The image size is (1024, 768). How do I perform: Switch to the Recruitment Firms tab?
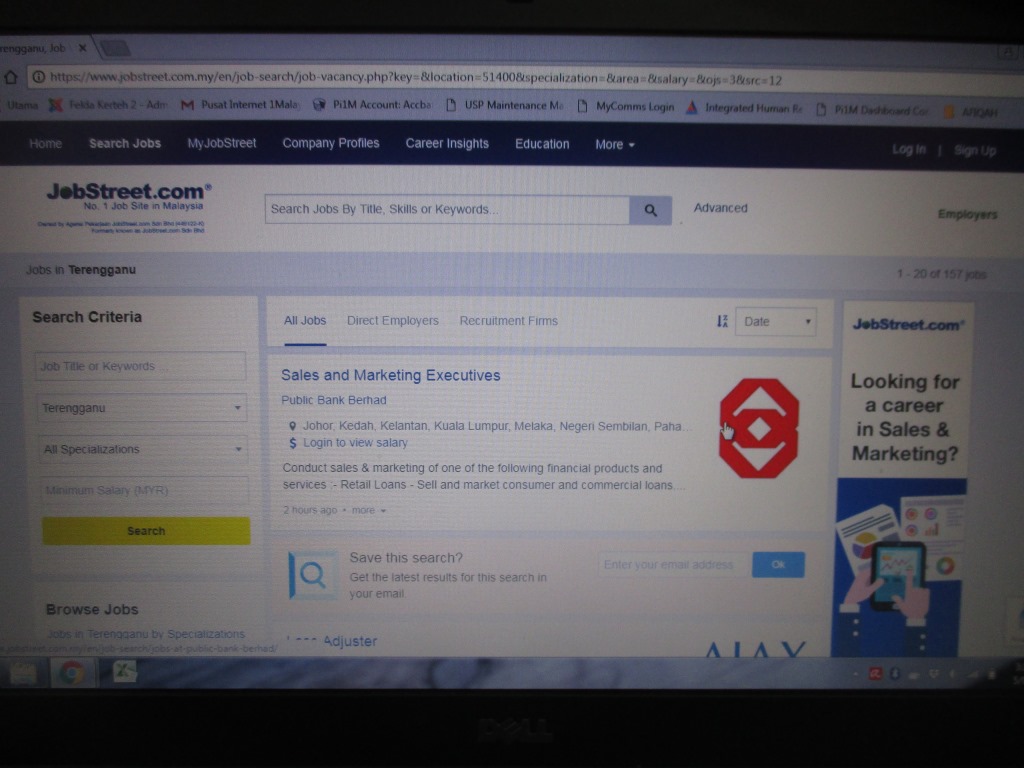point(508,321)
